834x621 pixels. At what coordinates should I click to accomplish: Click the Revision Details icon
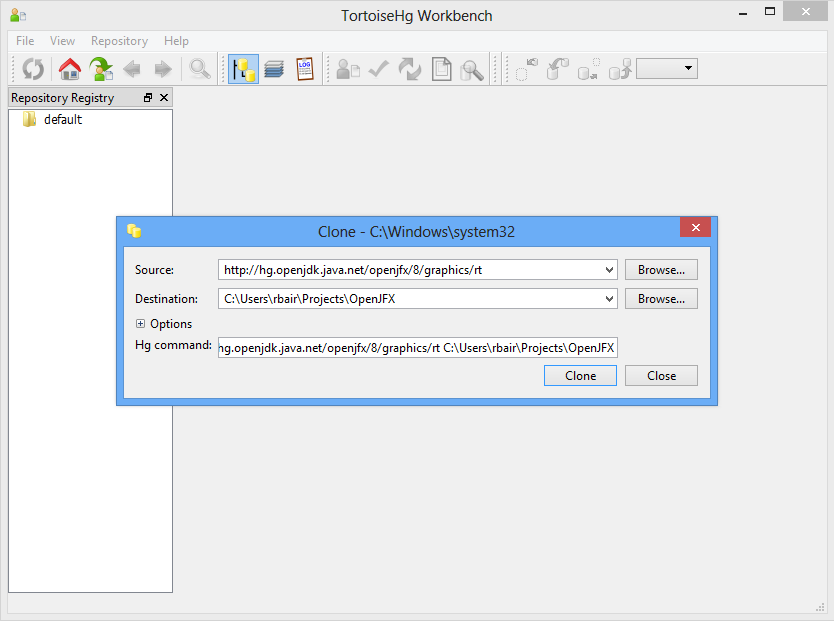348,69
